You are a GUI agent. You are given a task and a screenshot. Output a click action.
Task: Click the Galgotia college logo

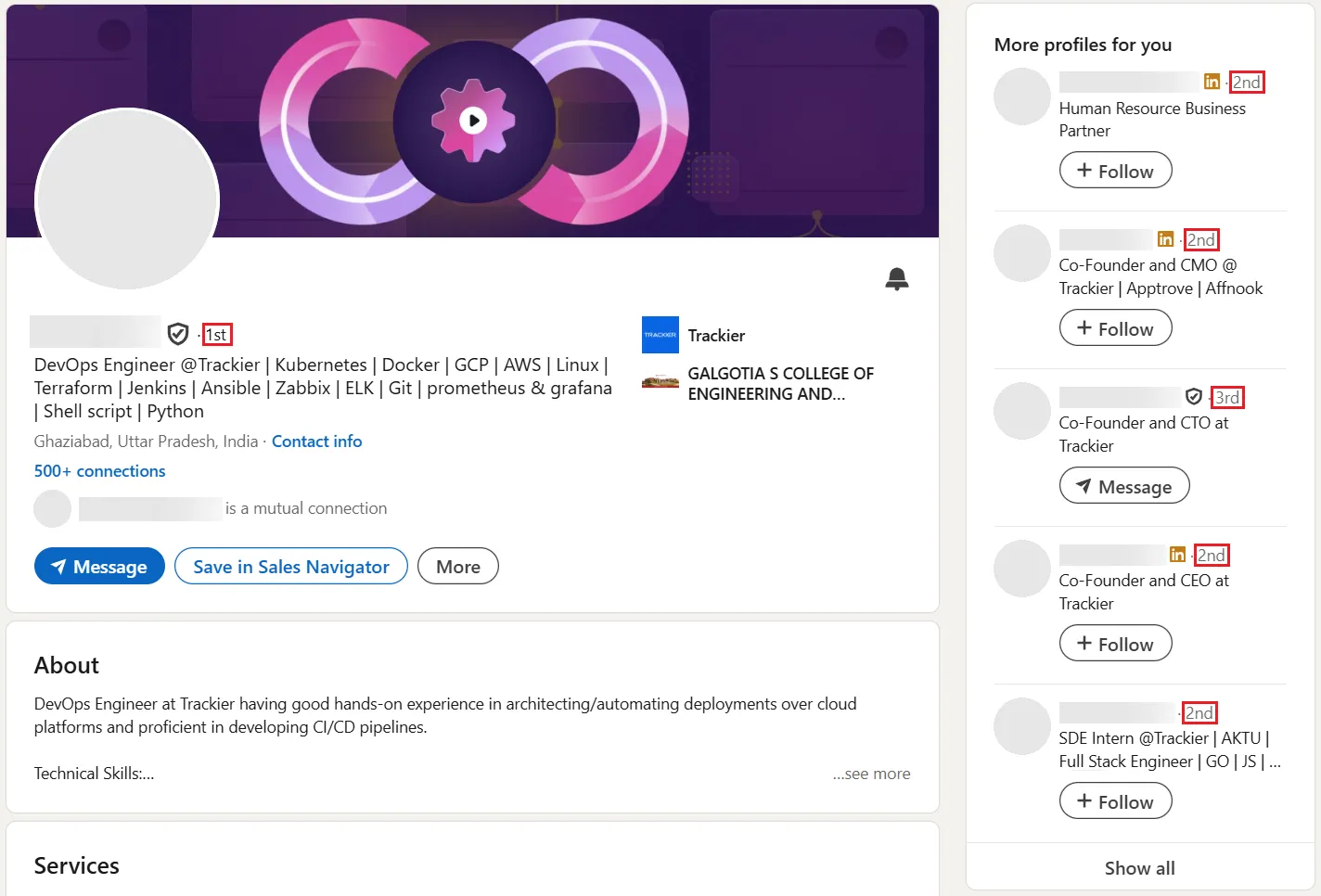coord(660,383)
